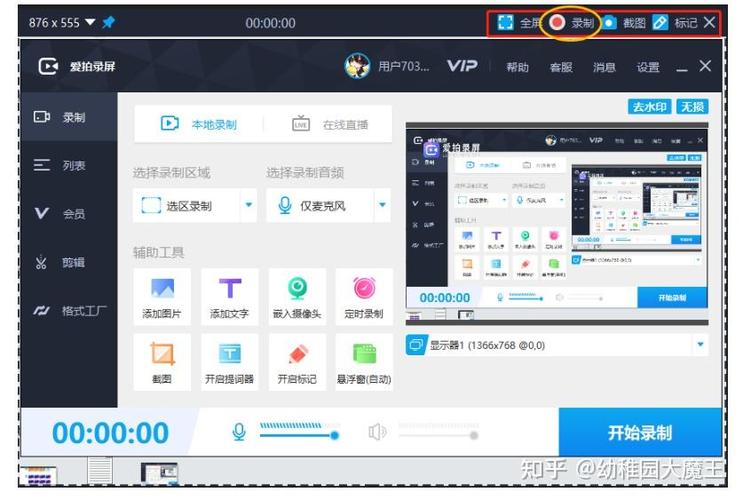Viewport: 743px width, 500px height.
Task: Open the 客服 customer service menu
Action: coord(561,67)
